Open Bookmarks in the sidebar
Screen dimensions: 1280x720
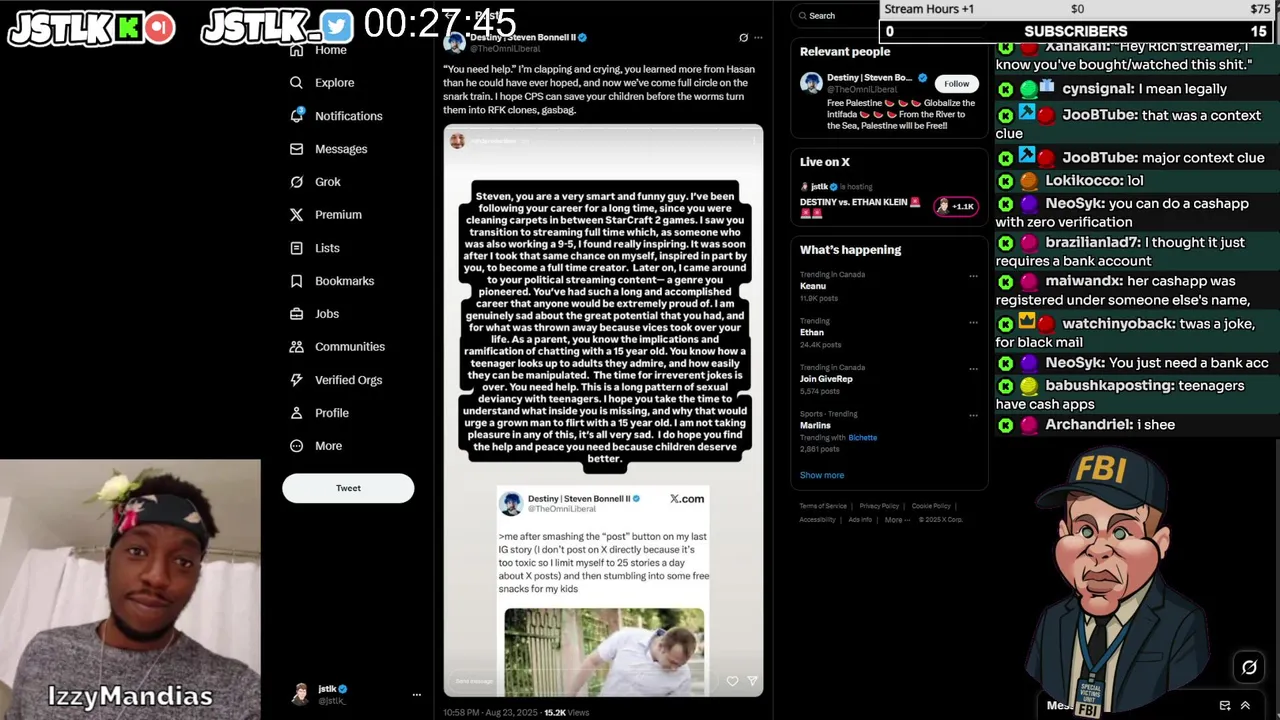(x=332, y=281)
